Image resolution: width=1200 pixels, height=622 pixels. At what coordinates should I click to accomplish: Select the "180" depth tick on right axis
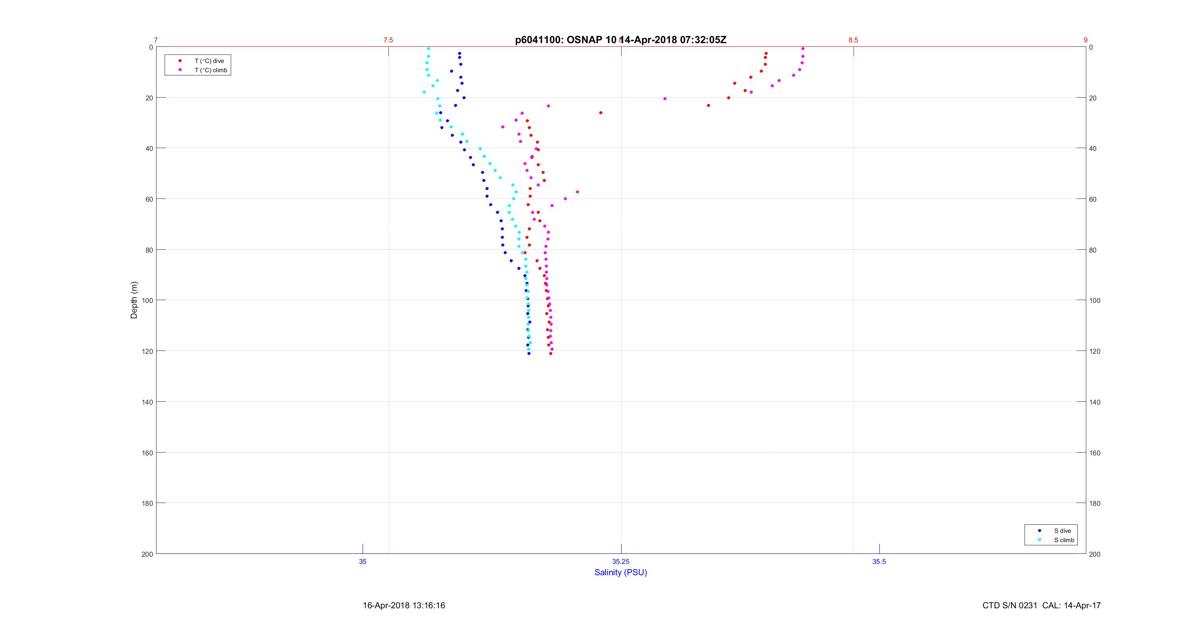[1095, 503]
